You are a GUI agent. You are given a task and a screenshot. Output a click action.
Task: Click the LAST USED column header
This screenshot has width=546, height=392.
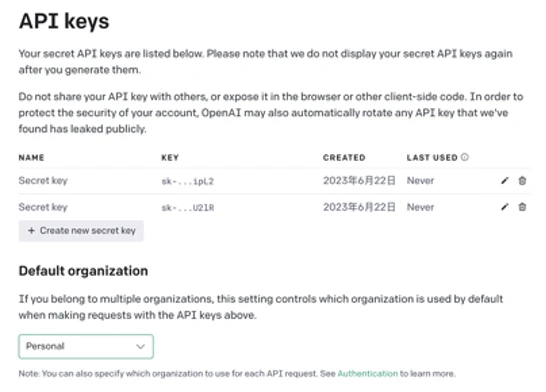pos(432,157)
